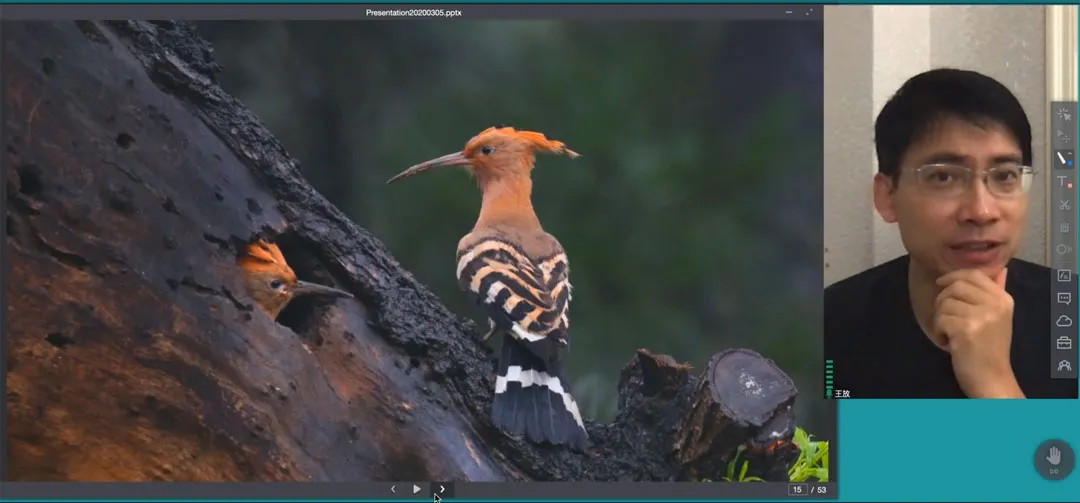This screenshot has width=1080, height=503.
Task: Activate the pen drawing tool
Action: click(x=1064, y=159)
